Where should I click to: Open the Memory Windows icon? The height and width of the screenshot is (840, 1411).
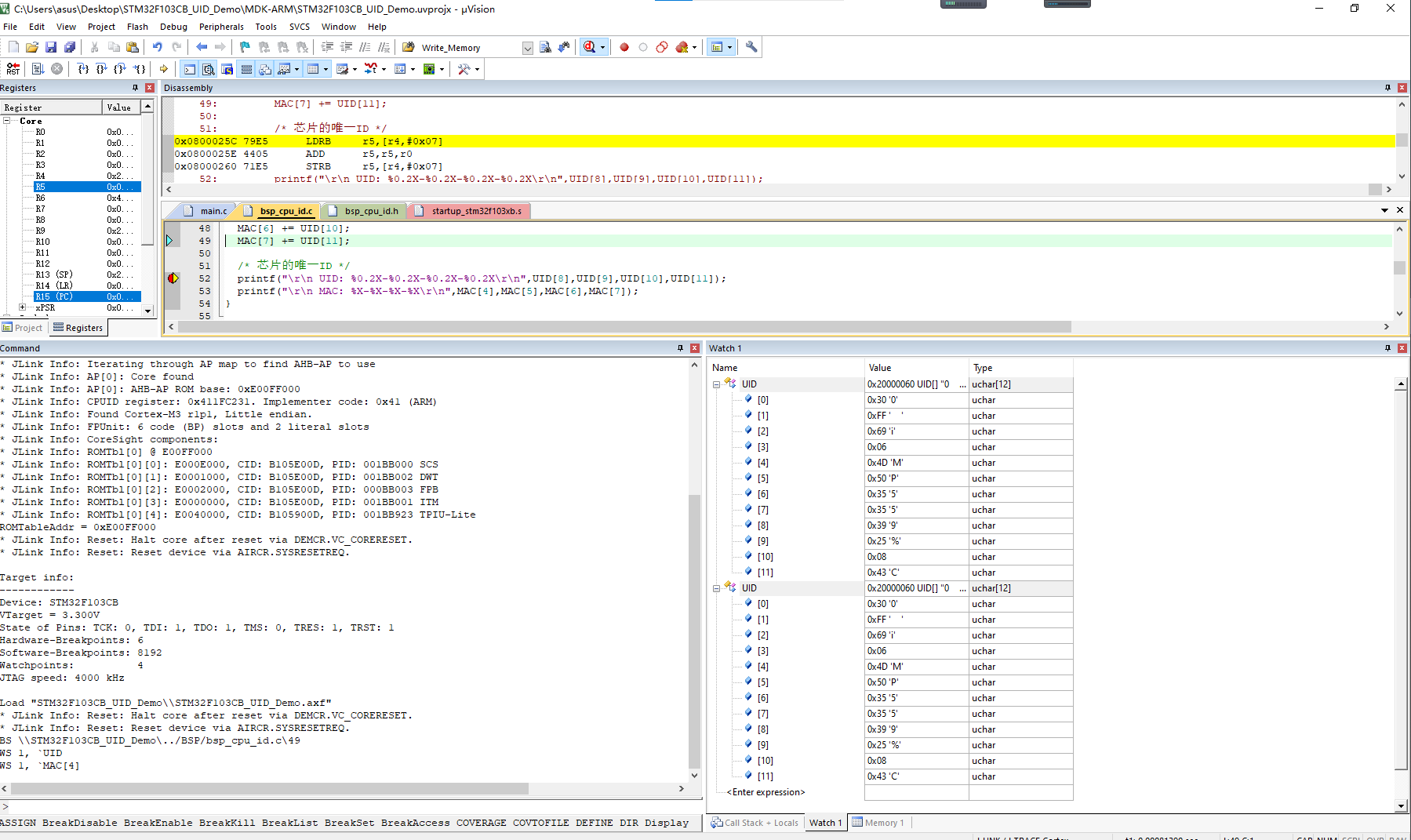tap(314, 69)
